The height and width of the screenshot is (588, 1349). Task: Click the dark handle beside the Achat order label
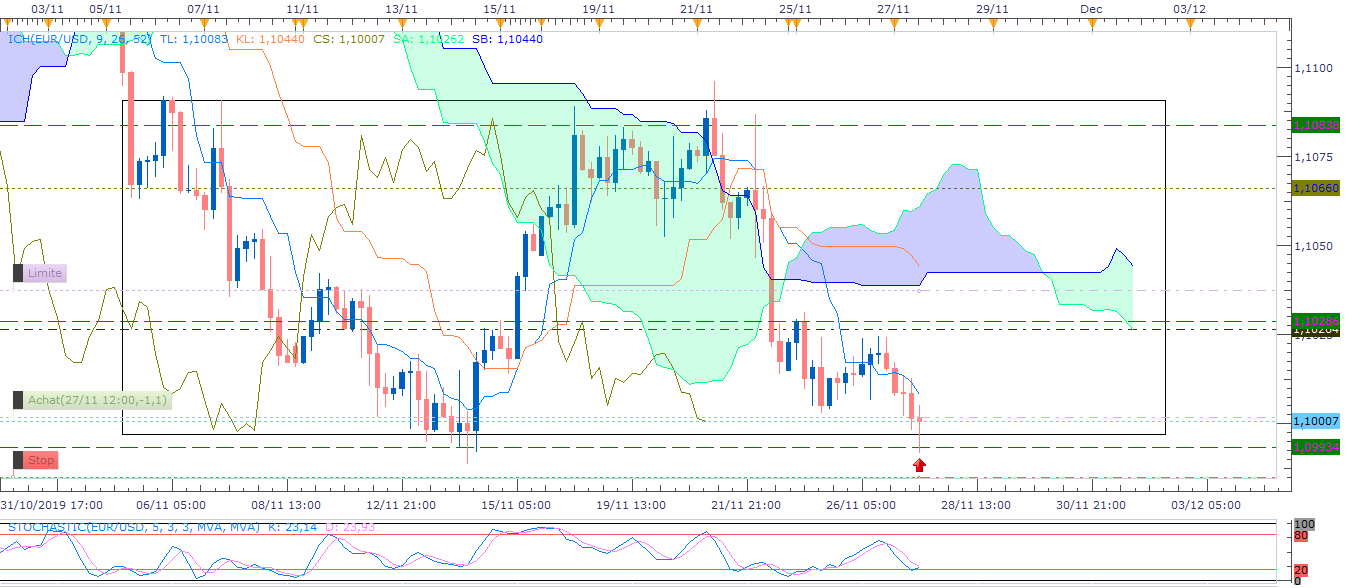pyautogui.click(x=18, y=400)
